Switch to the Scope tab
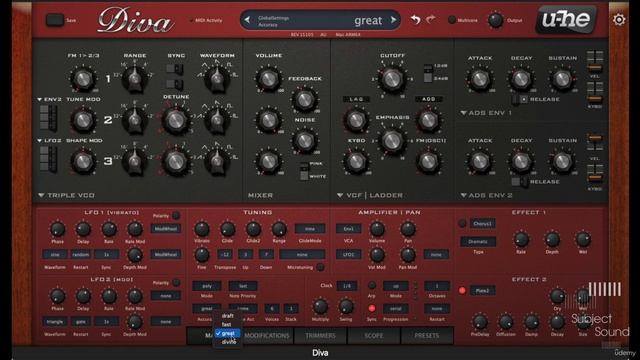The height and width of the screenshot is (360, 640). click(x=373, y=336)
